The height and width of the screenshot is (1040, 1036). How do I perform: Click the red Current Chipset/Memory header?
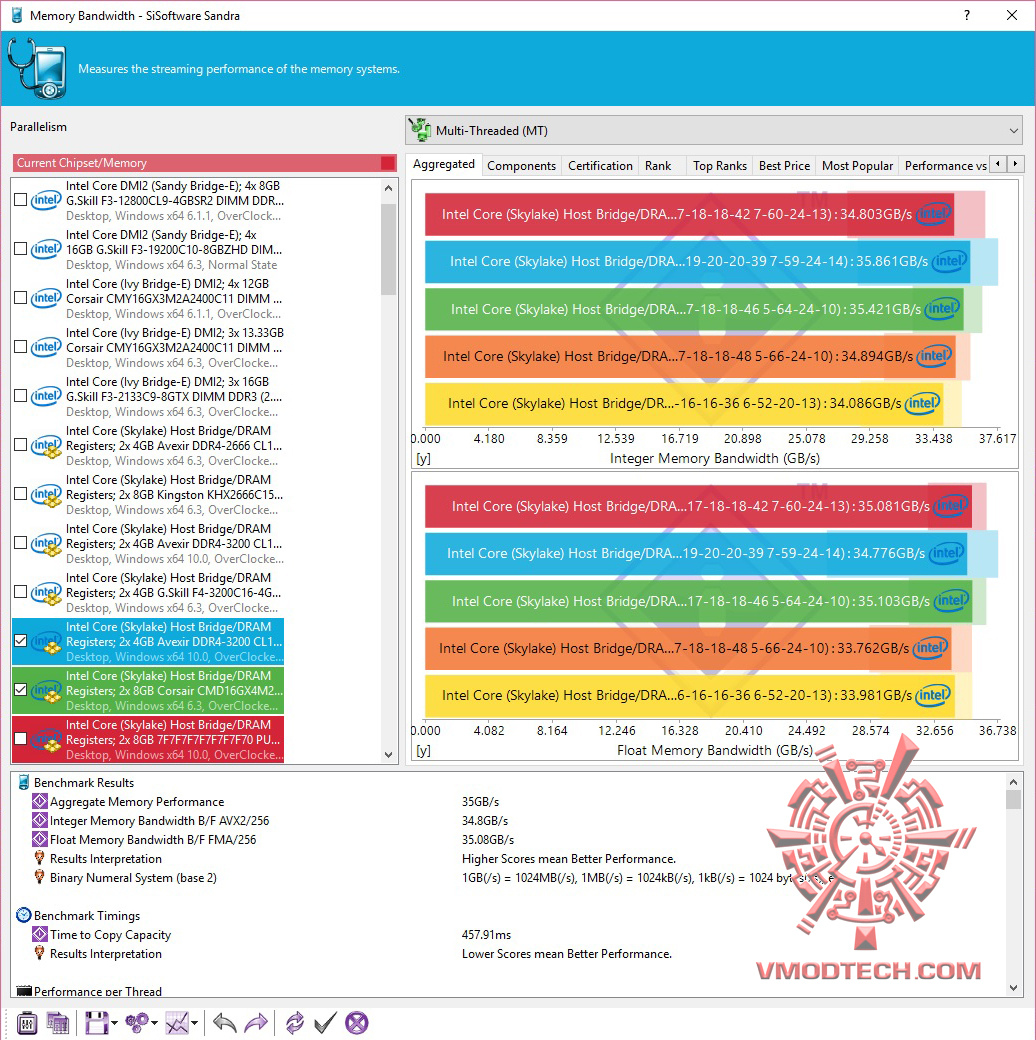(204, 163)
